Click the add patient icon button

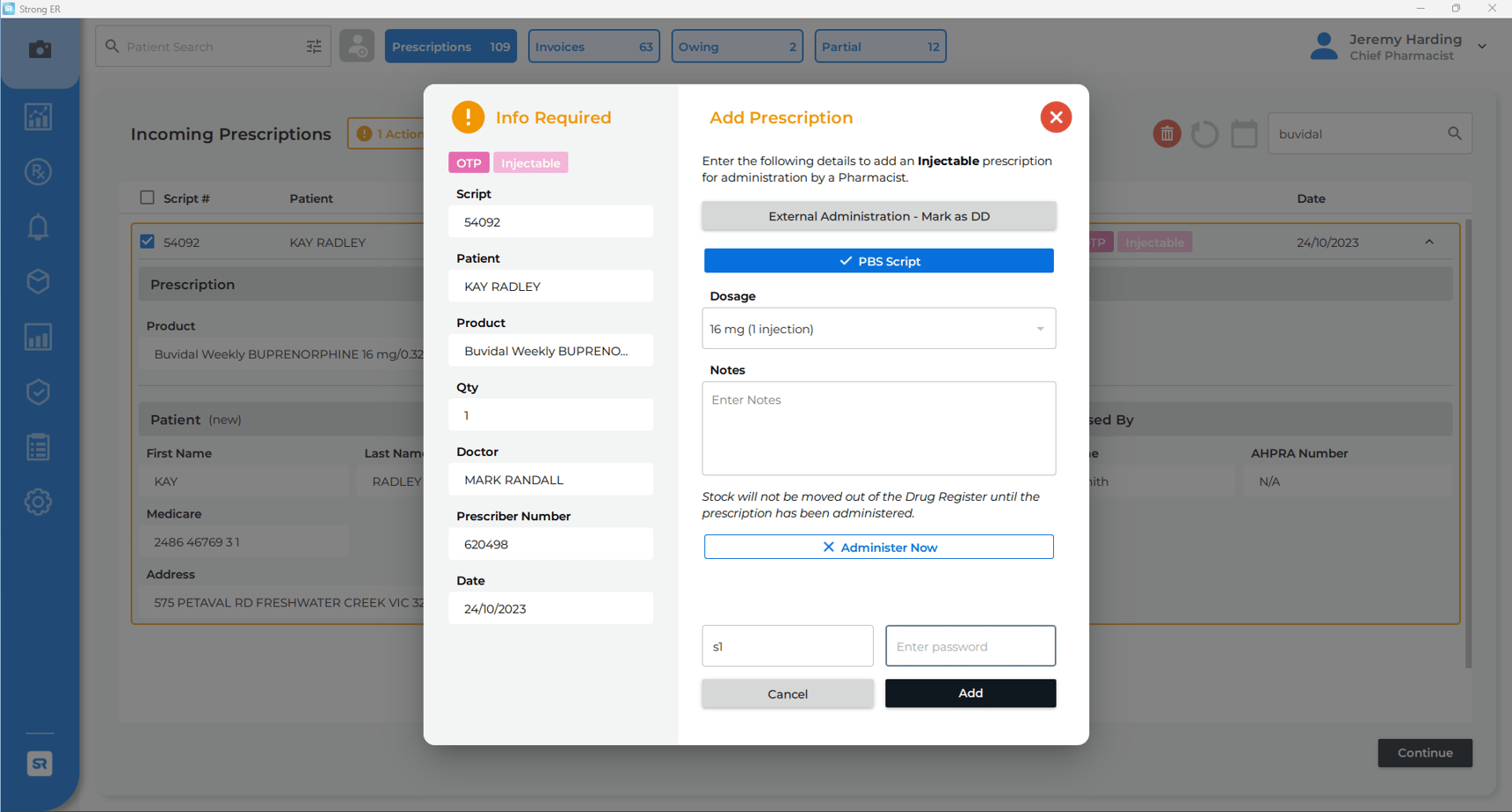point(357,46)
